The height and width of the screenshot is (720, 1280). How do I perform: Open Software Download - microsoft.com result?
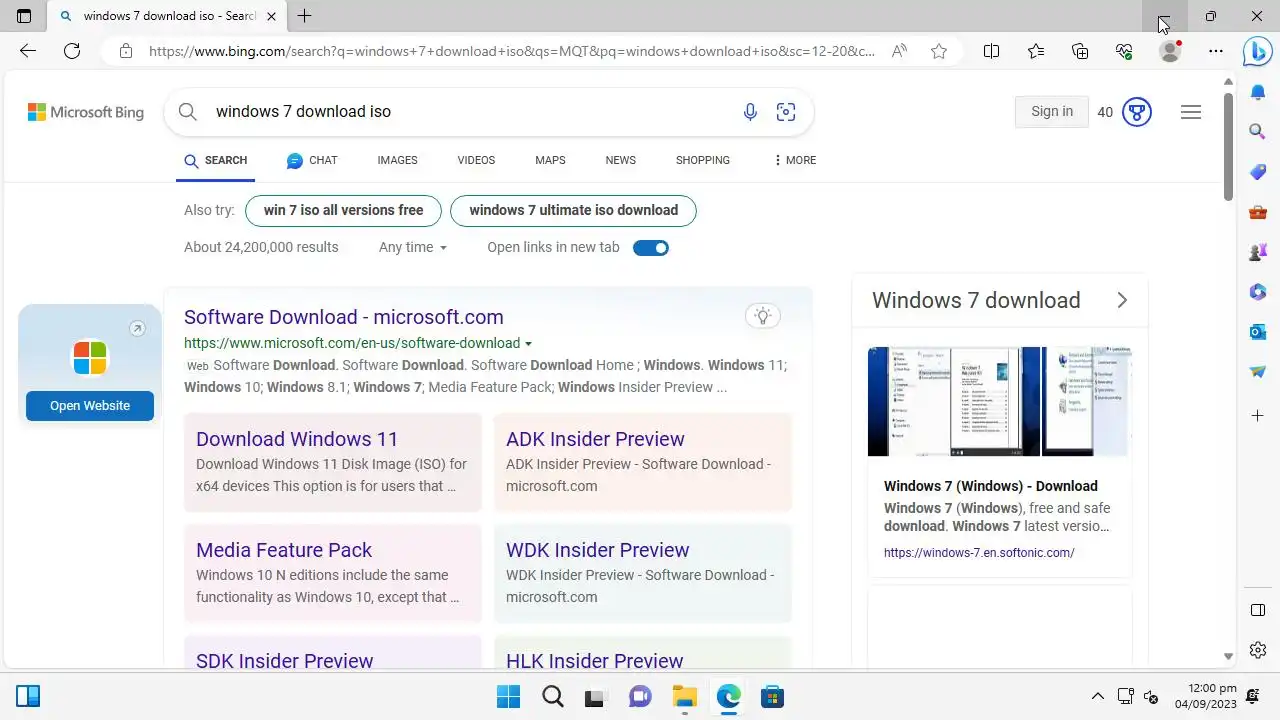[344, 317]
